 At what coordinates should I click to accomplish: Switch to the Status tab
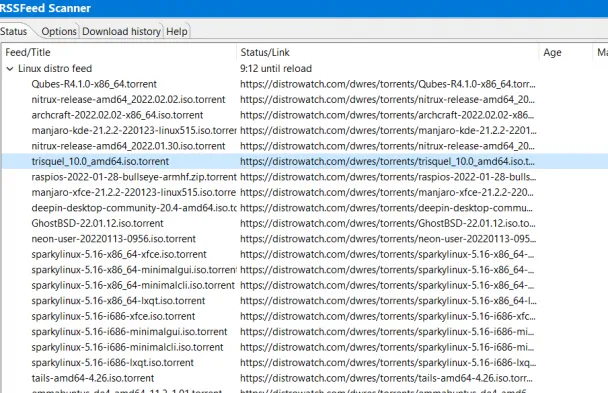(x=14, y=31)
